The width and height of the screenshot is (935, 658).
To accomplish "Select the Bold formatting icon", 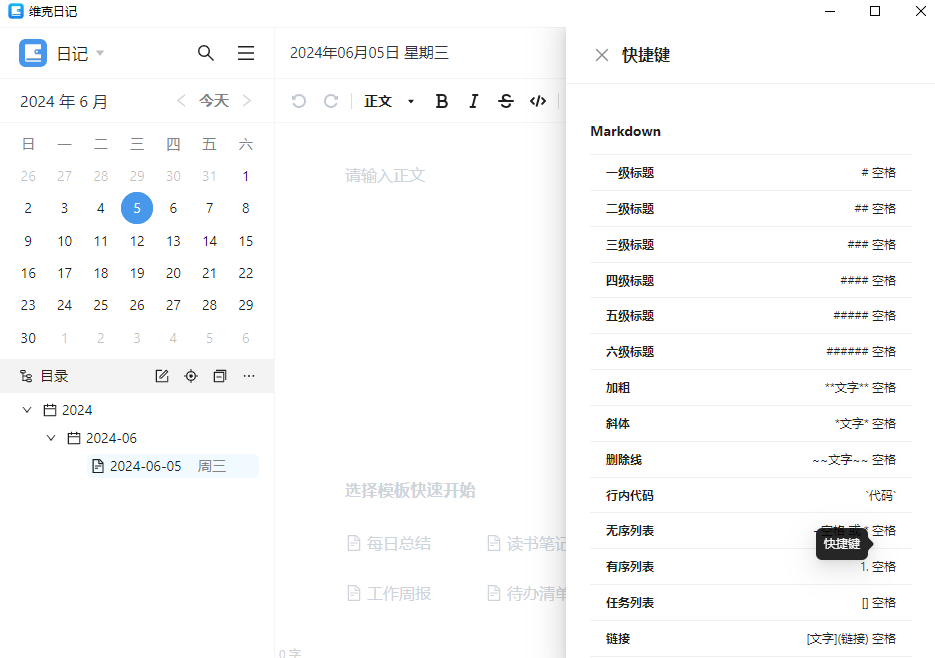I will [x=441, y=101].
